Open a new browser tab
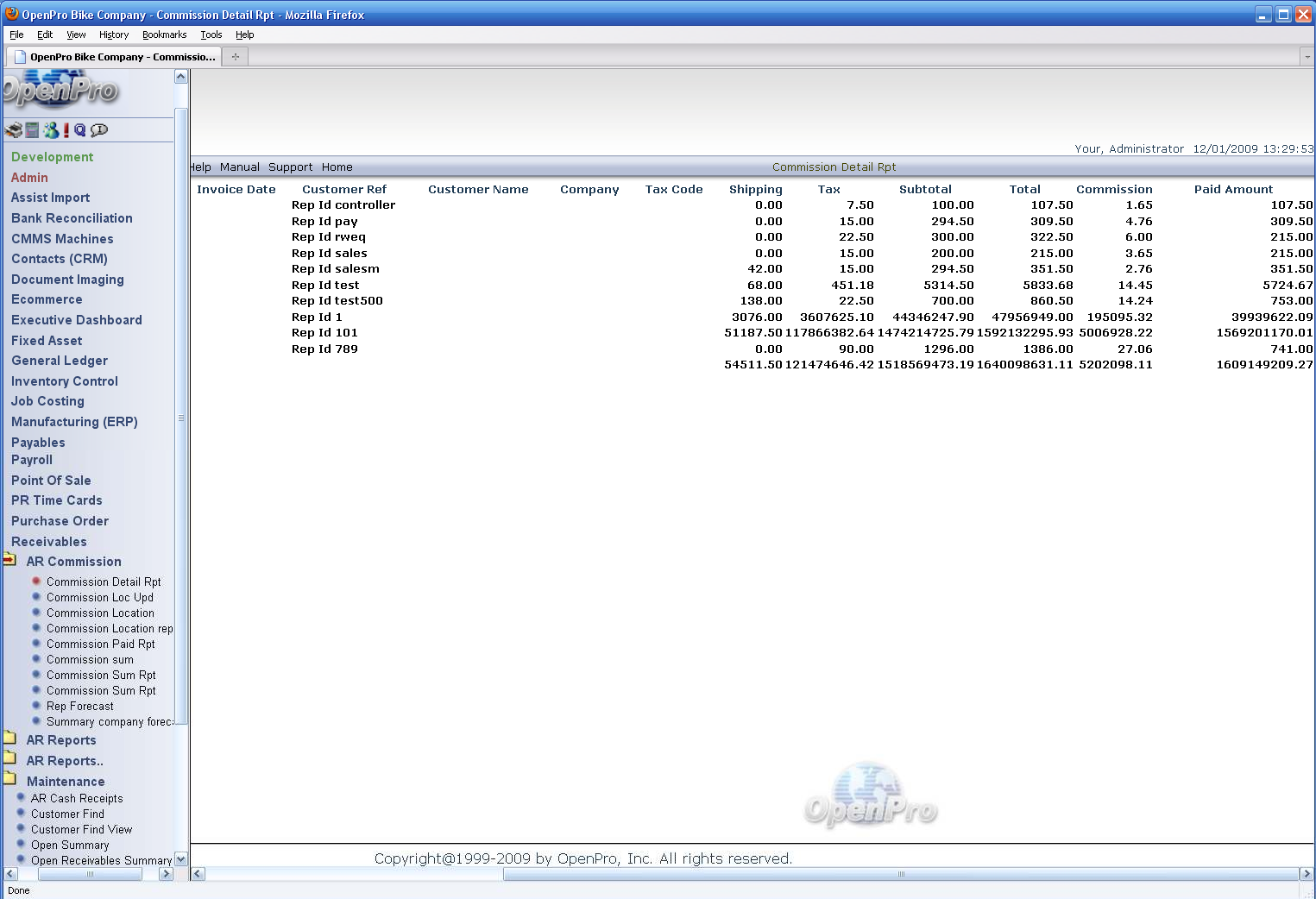The height and width of the screenshot is (899, 1316). click(x=235, y=57)
